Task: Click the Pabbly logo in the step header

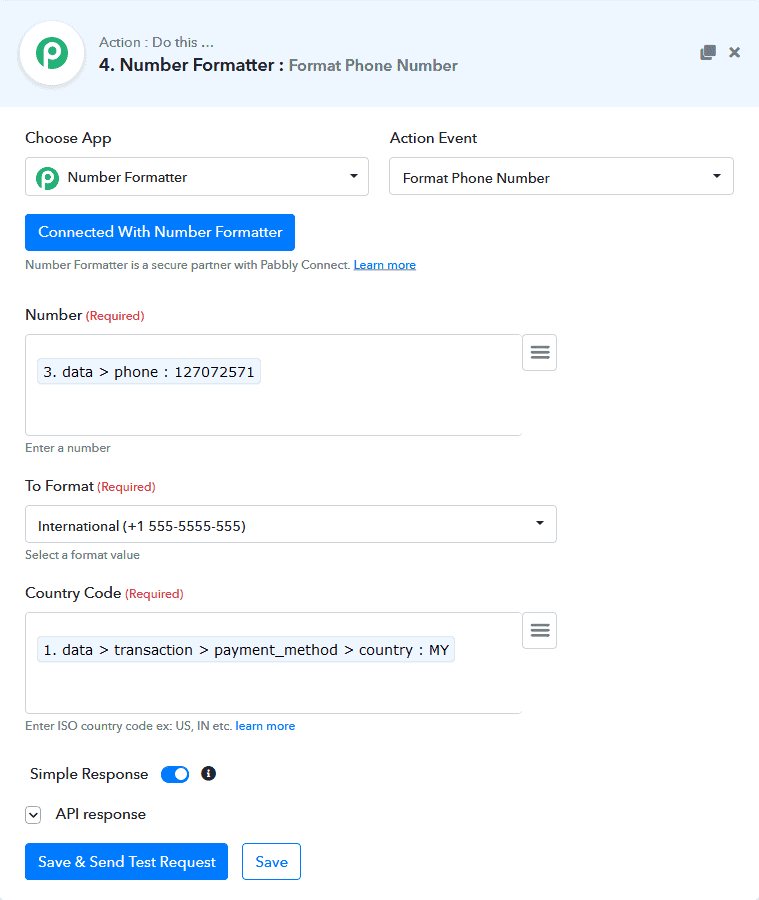Action: [52, 54]
